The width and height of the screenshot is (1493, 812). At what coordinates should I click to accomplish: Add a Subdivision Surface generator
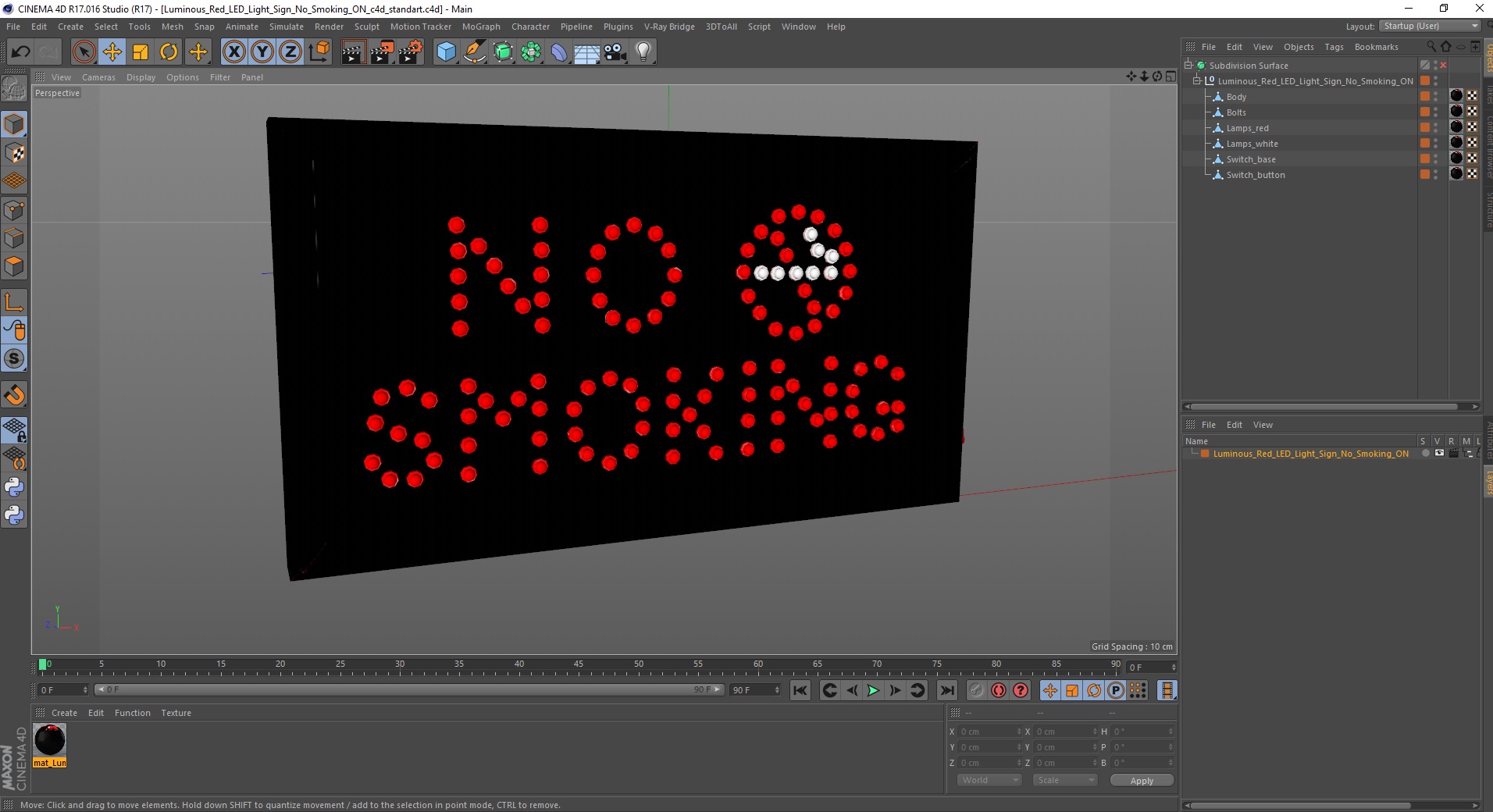pos(503,52)
